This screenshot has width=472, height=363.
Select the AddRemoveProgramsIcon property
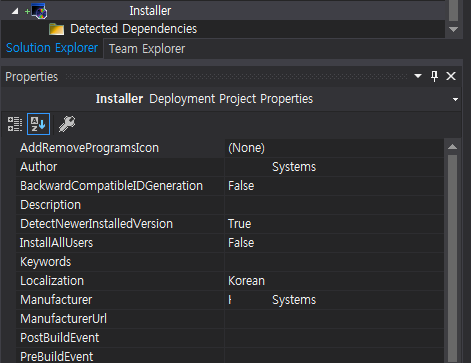coord(120,148)
